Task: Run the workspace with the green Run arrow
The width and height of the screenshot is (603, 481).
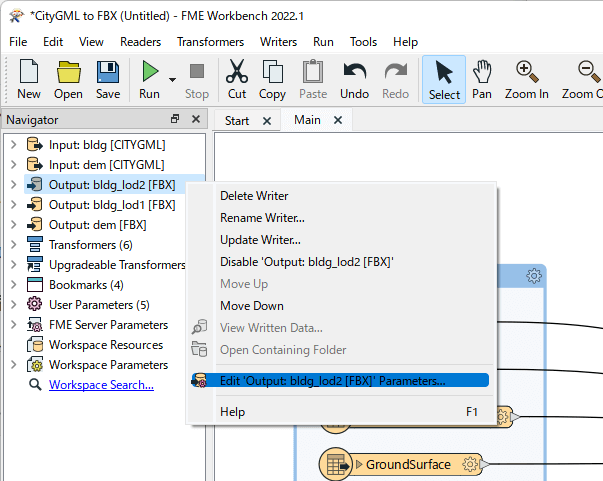Action: (x=150, y=71)
